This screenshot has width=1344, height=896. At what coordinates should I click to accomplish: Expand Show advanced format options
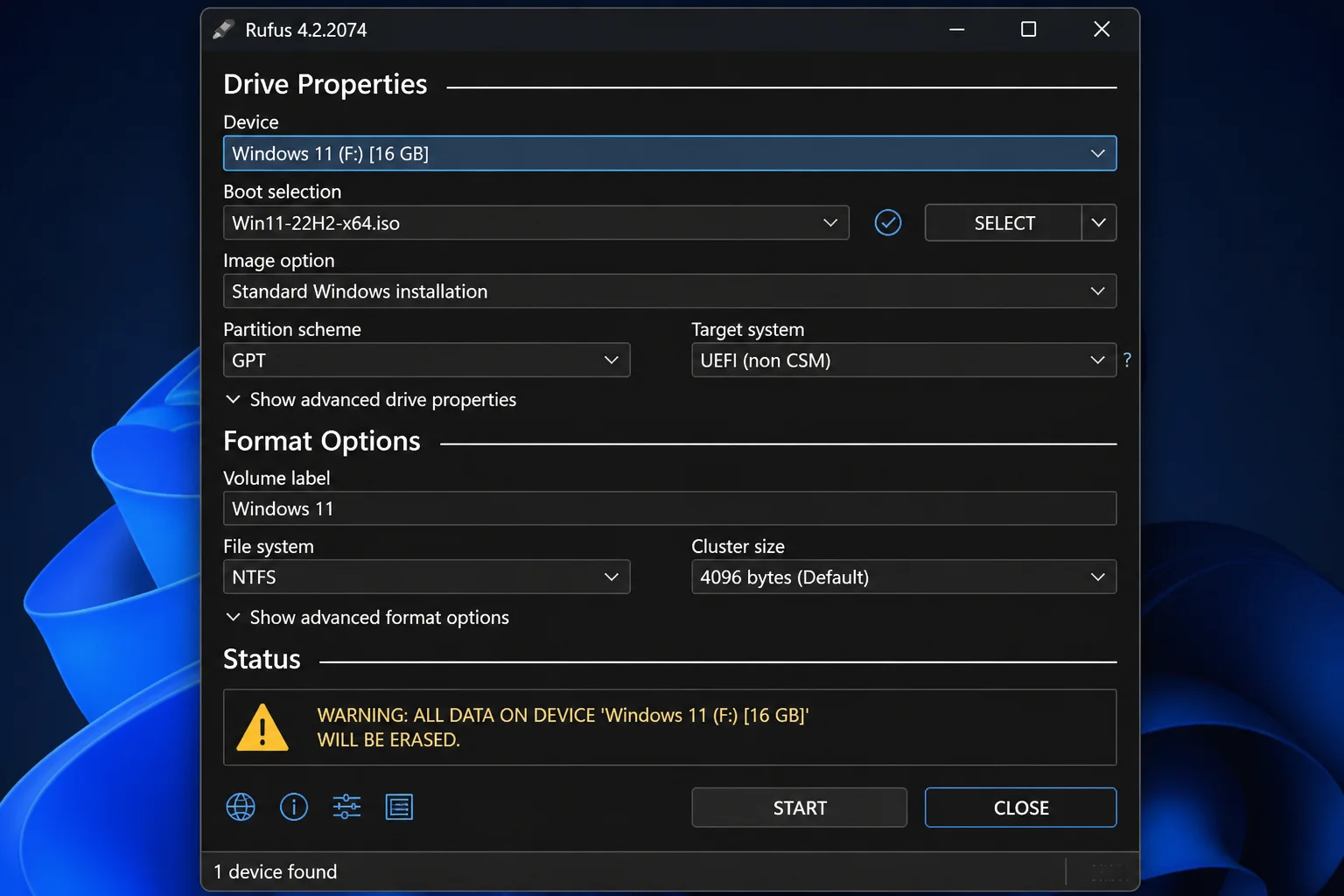coord(367,618)
